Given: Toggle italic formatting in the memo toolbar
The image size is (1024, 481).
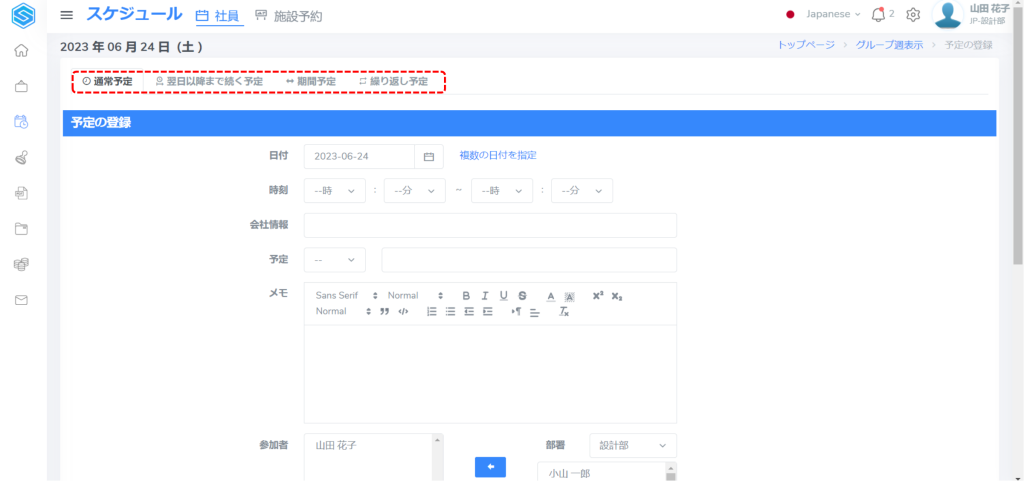Looking at the screenshot, I should point(485,296).
